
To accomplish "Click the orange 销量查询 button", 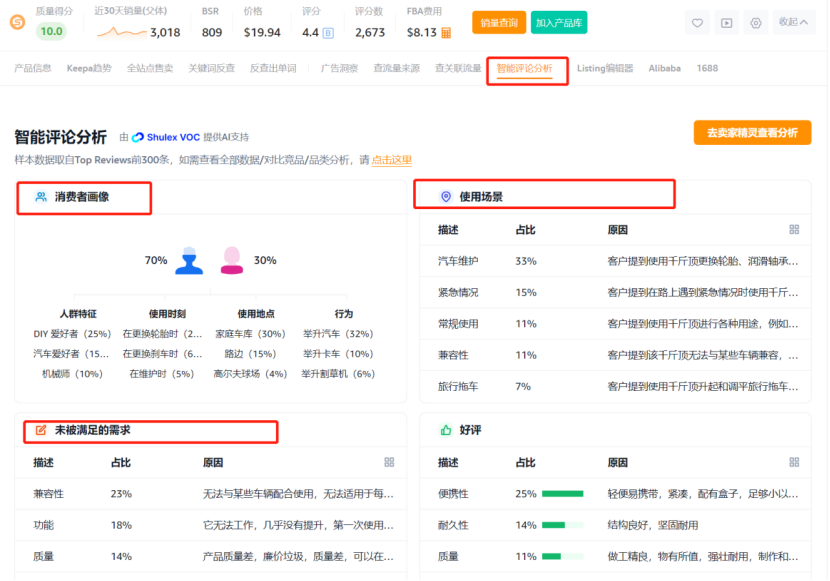I will tap(499, 23).
